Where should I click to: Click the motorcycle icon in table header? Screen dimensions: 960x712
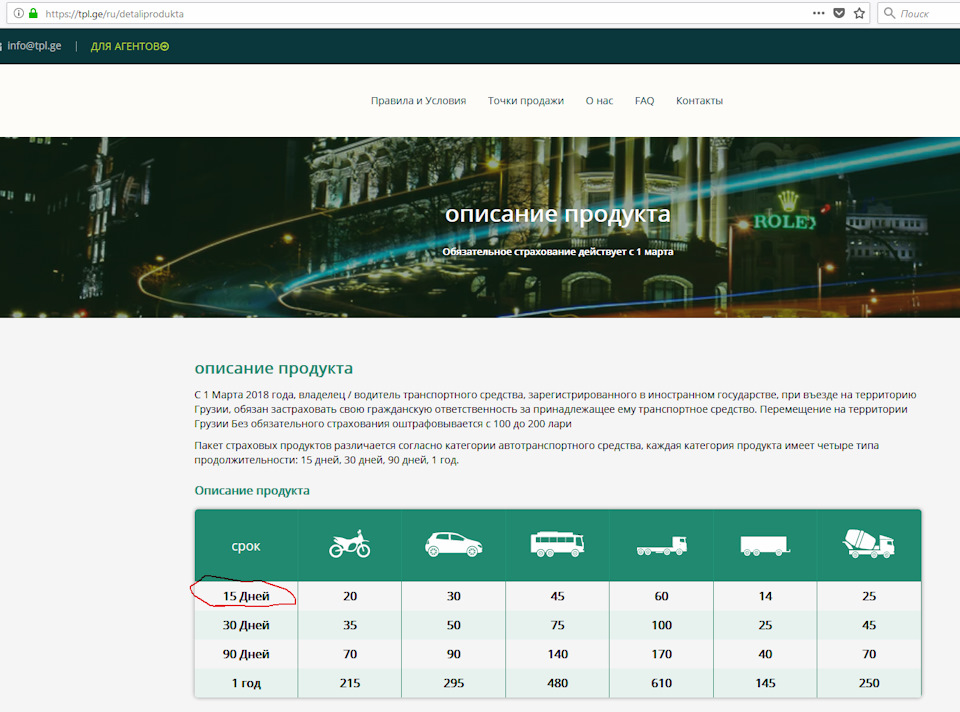[x=350, y=545]
